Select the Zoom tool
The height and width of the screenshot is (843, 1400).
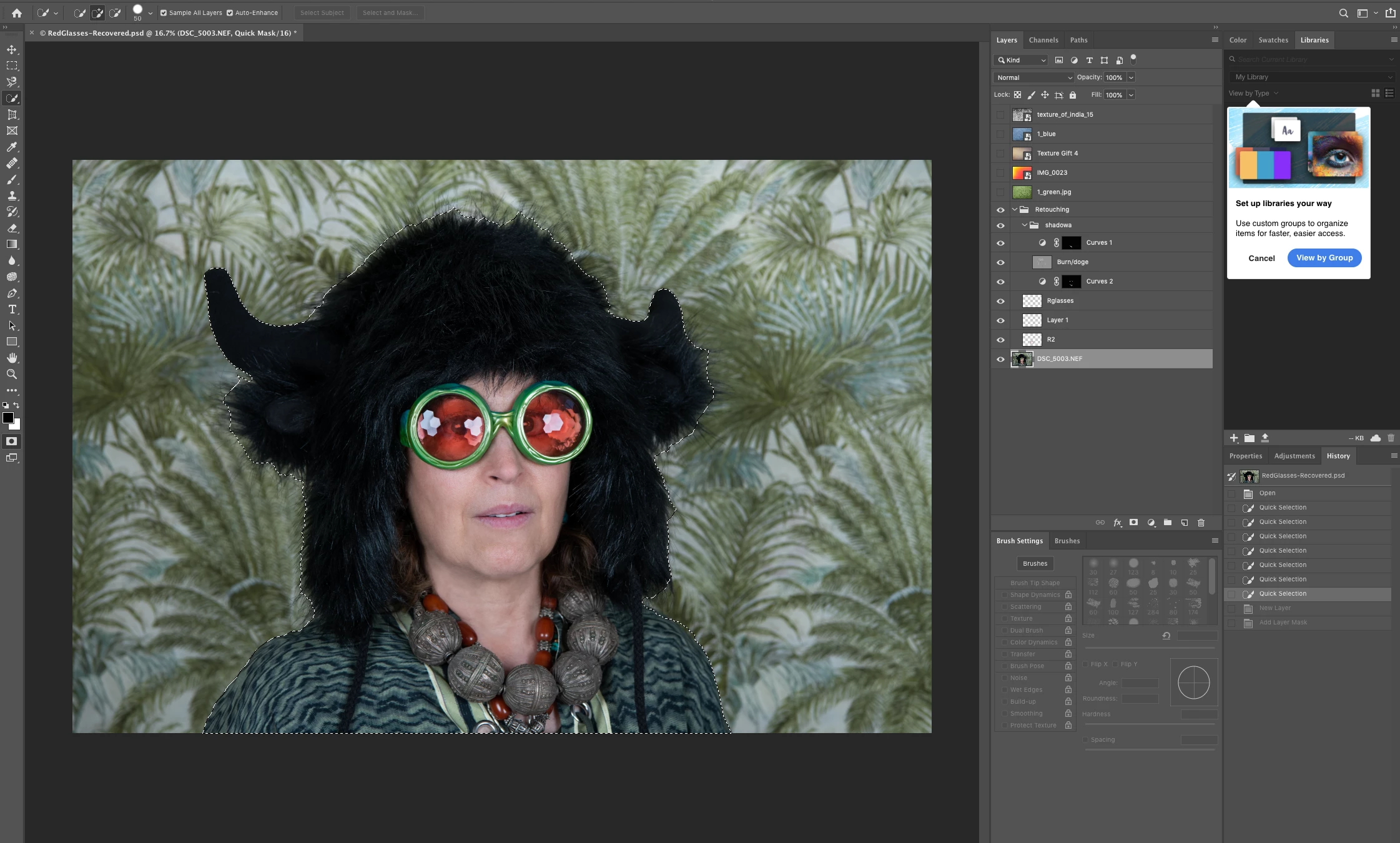tap(12, 374)
